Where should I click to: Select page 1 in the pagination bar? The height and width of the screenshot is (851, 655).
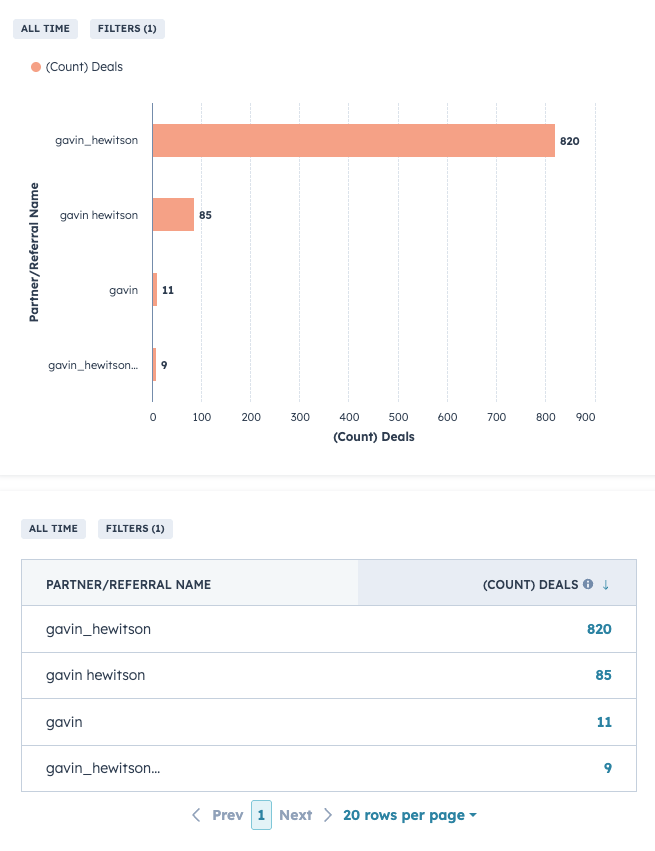tap(261, 815)
